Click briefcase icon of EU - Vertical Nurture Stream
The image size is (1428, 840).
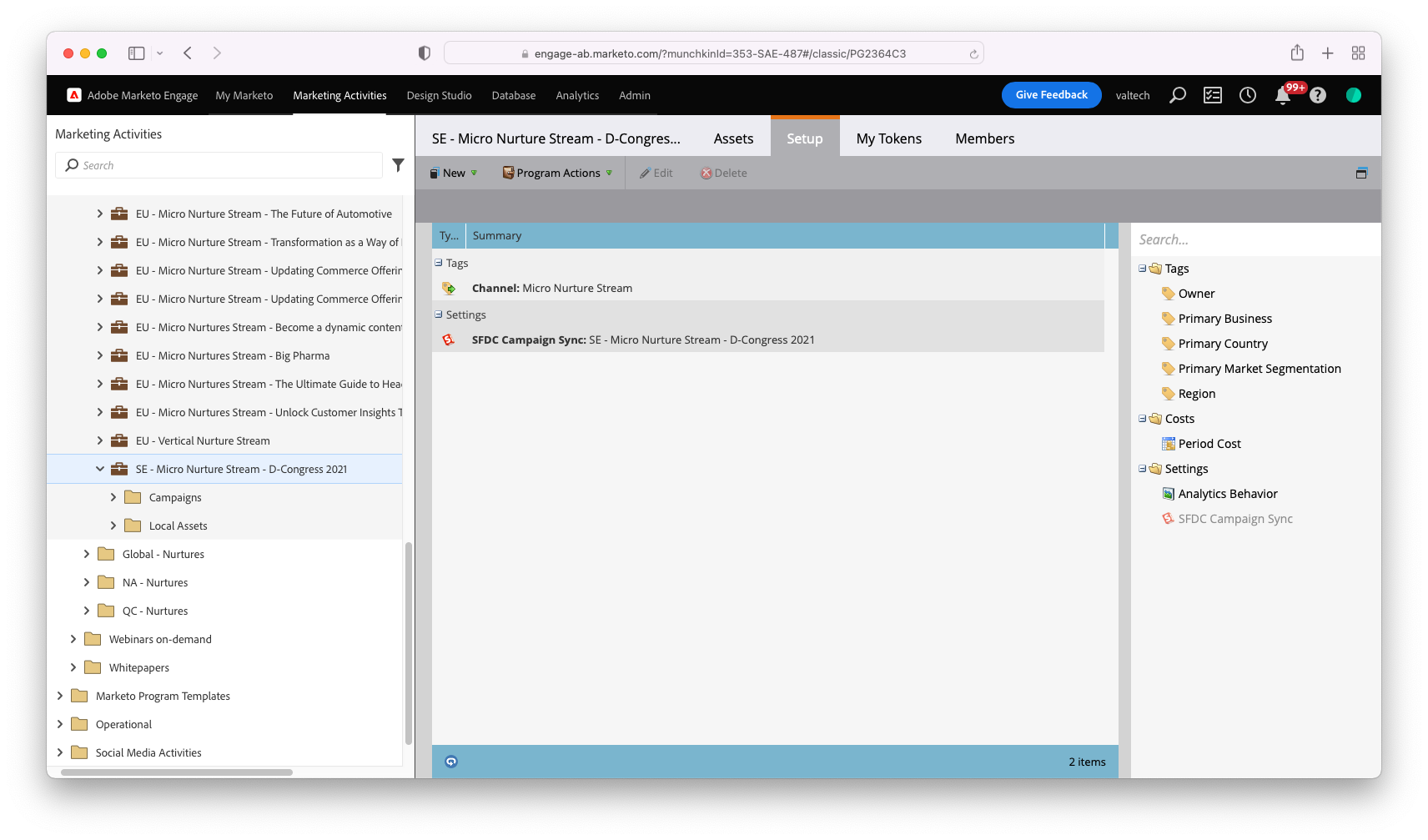[119, 440]
